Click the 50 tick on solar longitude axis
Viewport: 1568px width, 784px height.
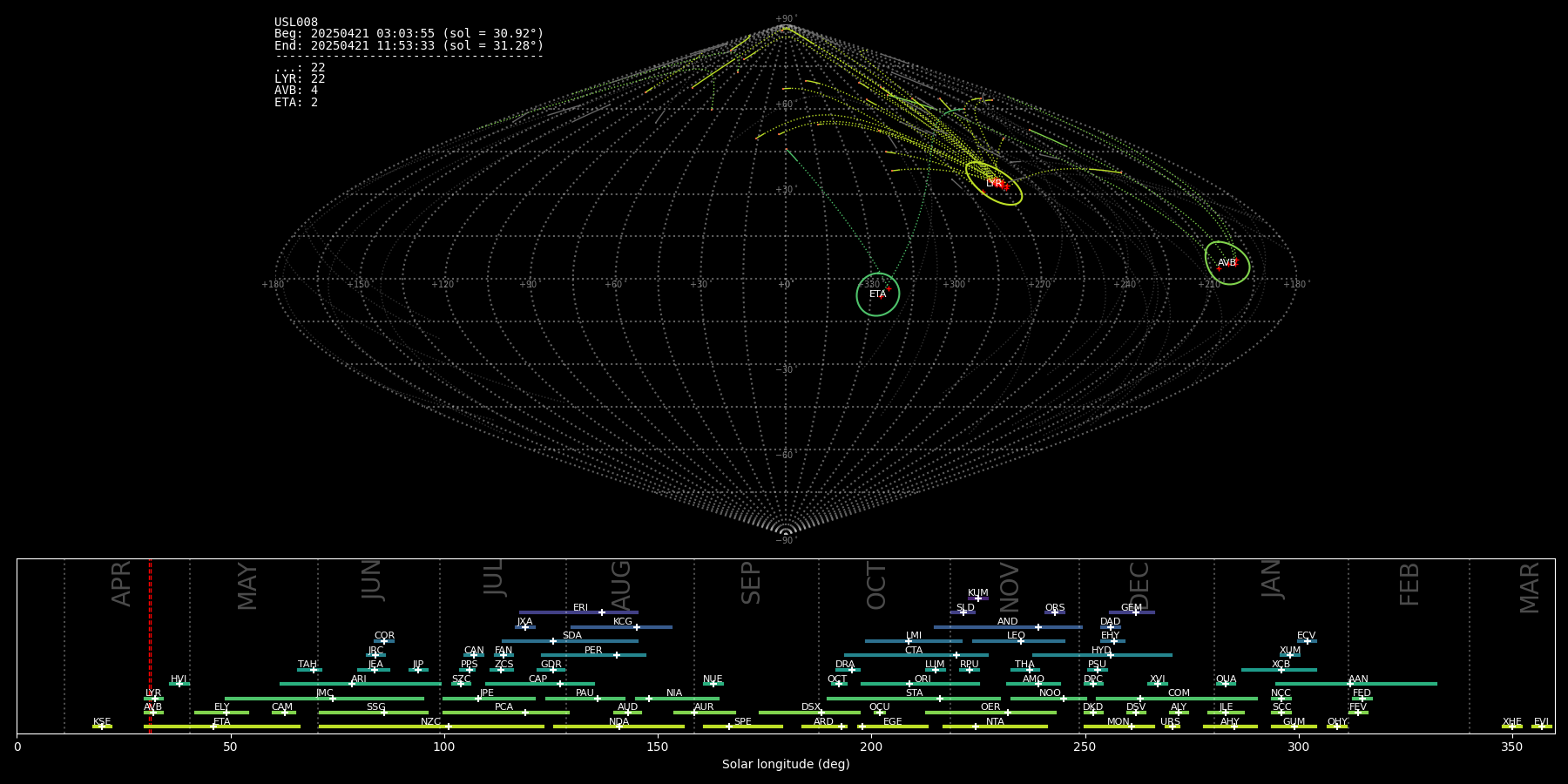coord(230,747)
